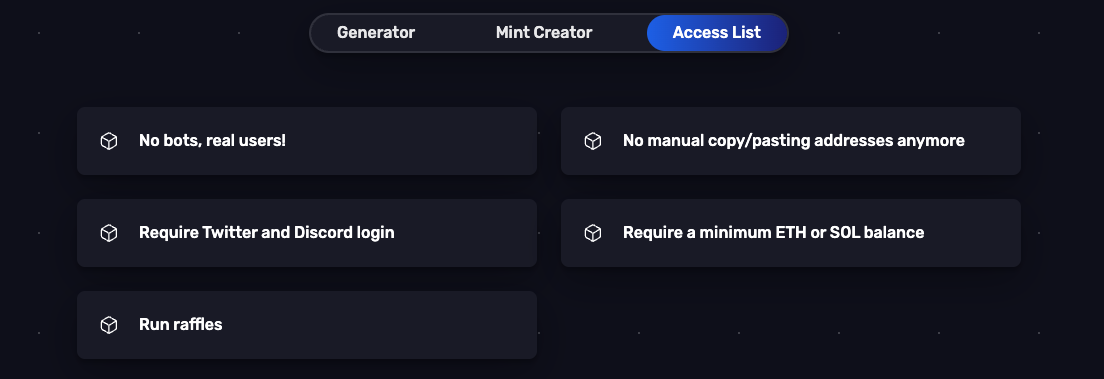Click cube icon beside No bots, real users!
Image resolution: width=1104 pixels, height=379 pixels.
108,141
